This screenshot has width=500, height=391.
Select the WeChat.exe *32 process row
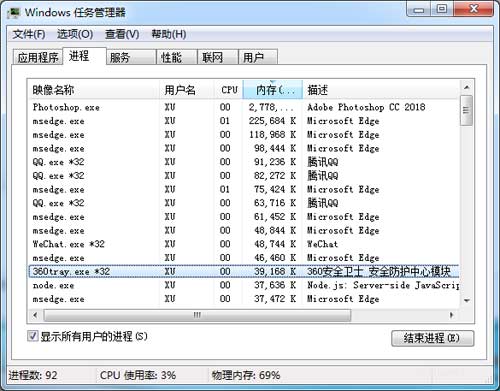click(244, 244)
